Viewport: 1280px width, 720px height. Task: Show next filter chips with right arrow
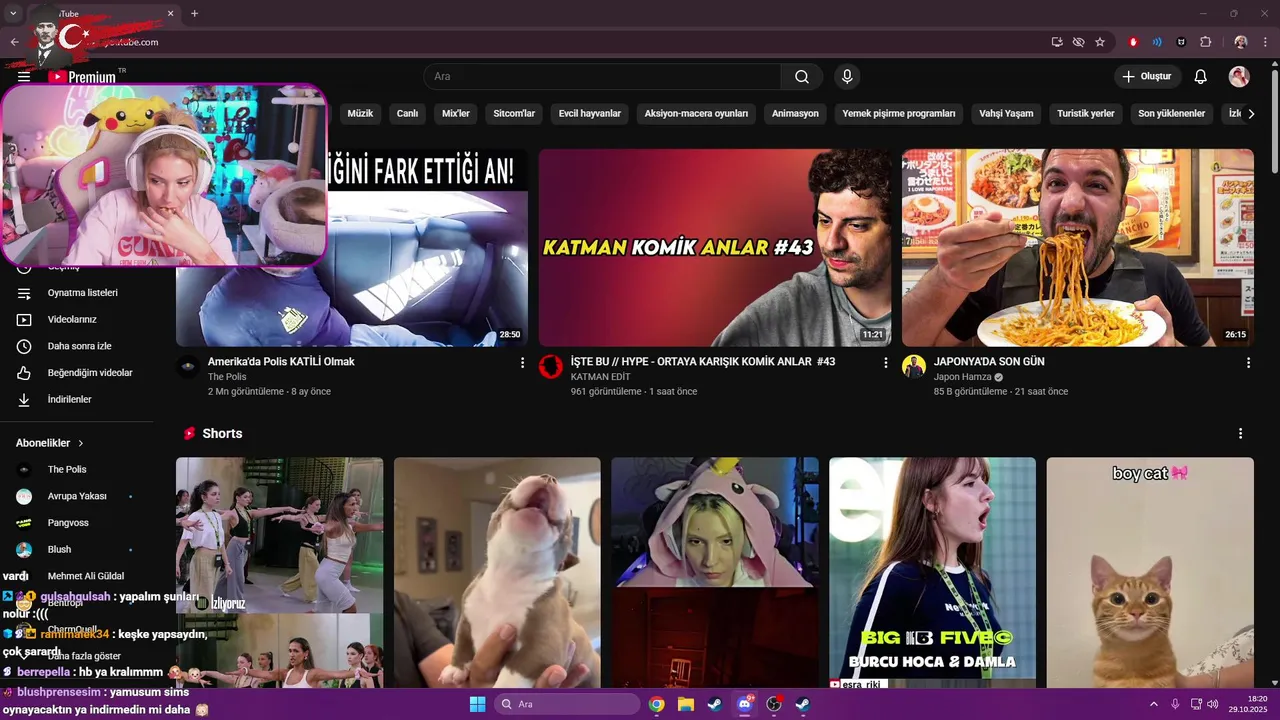[x=1250, y=114]
